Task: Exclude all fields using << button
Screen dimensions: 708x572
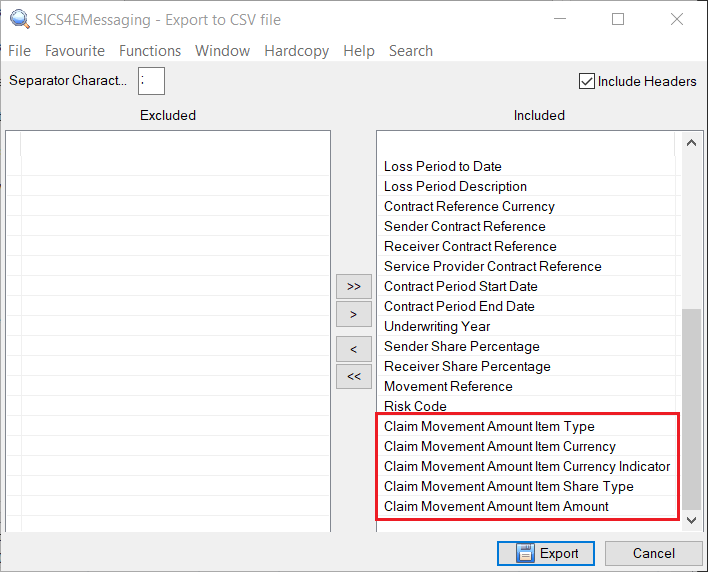Action: click(x=353, y=377)
